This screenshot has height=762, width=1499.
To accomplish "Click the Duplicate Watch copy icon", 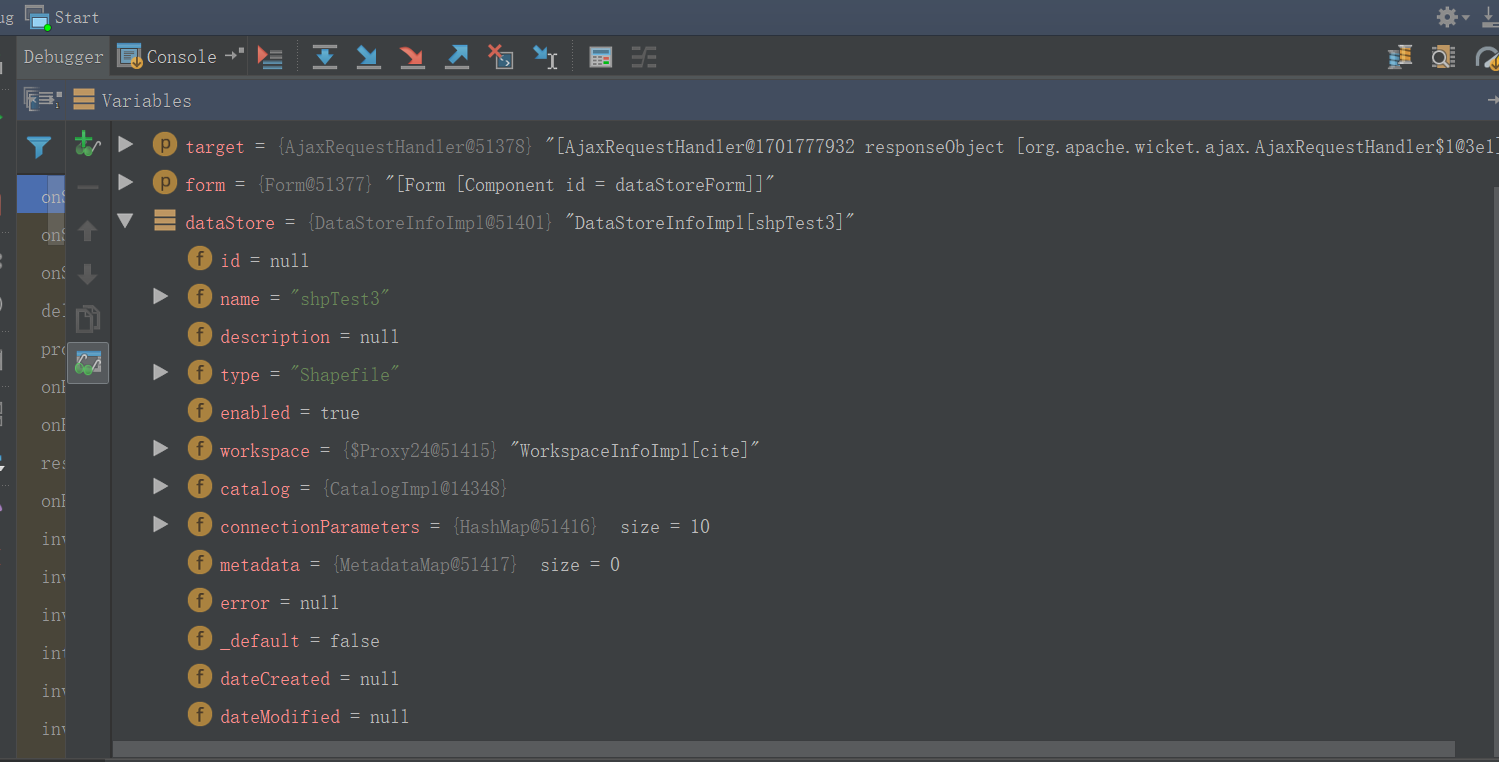I will [x=88, y=319].
